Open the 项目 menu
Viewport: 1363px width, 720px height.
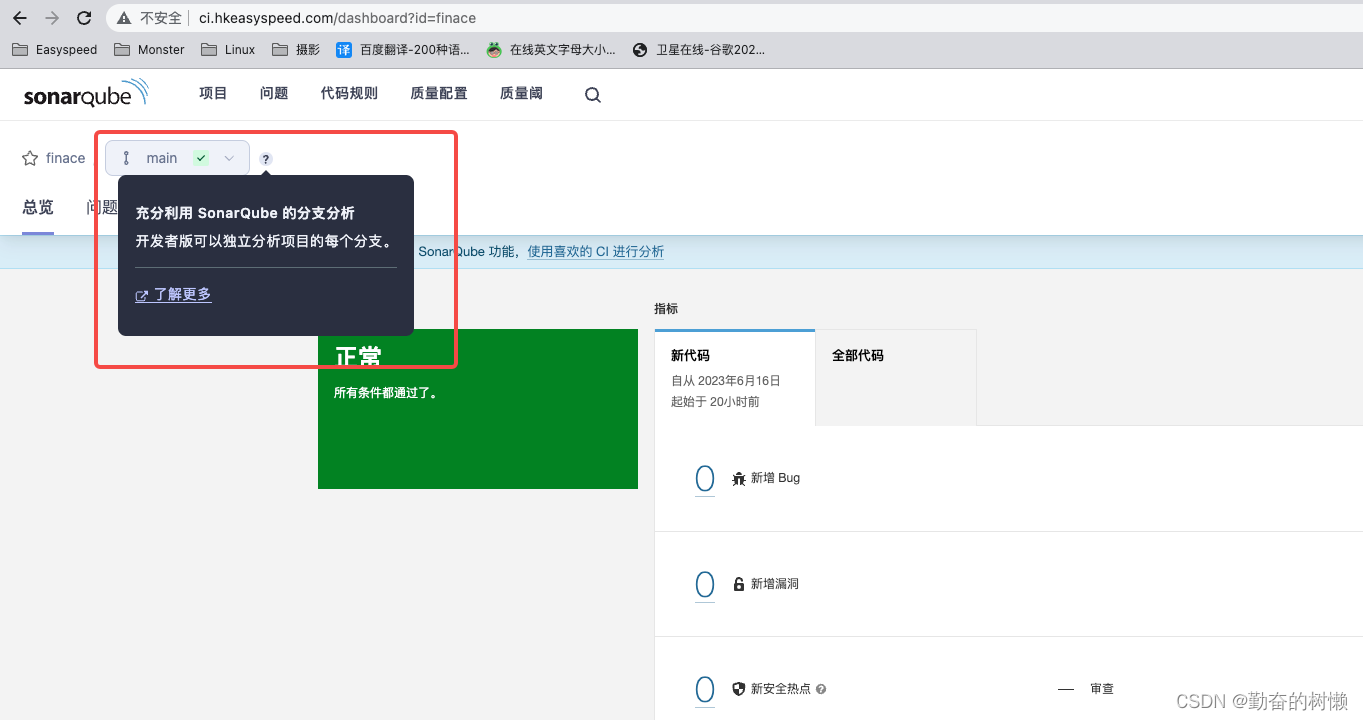tap(213, 94)
